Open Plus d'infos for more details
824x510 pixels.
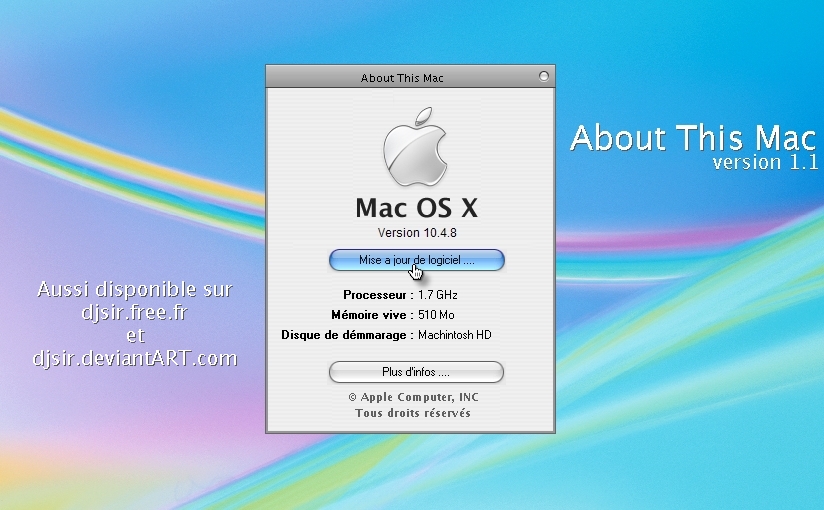[416, 372]
